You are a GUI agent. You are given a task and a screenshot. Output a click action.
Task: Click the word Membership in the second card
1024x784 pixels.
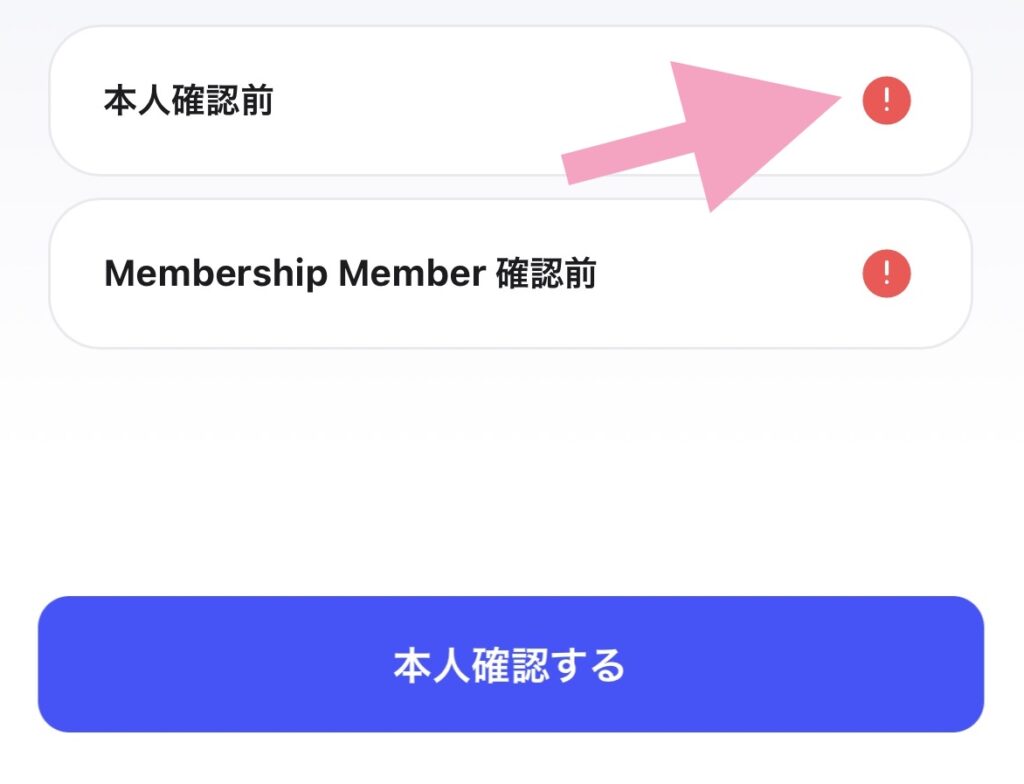(216, 273)
